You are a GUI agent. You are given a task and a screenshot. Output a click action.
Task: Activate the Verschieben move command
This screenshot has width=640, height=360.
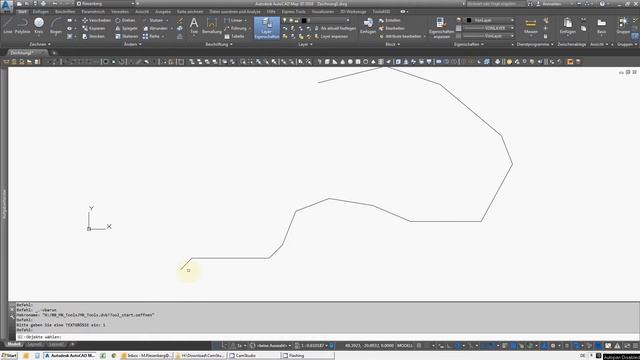(96, 20)
